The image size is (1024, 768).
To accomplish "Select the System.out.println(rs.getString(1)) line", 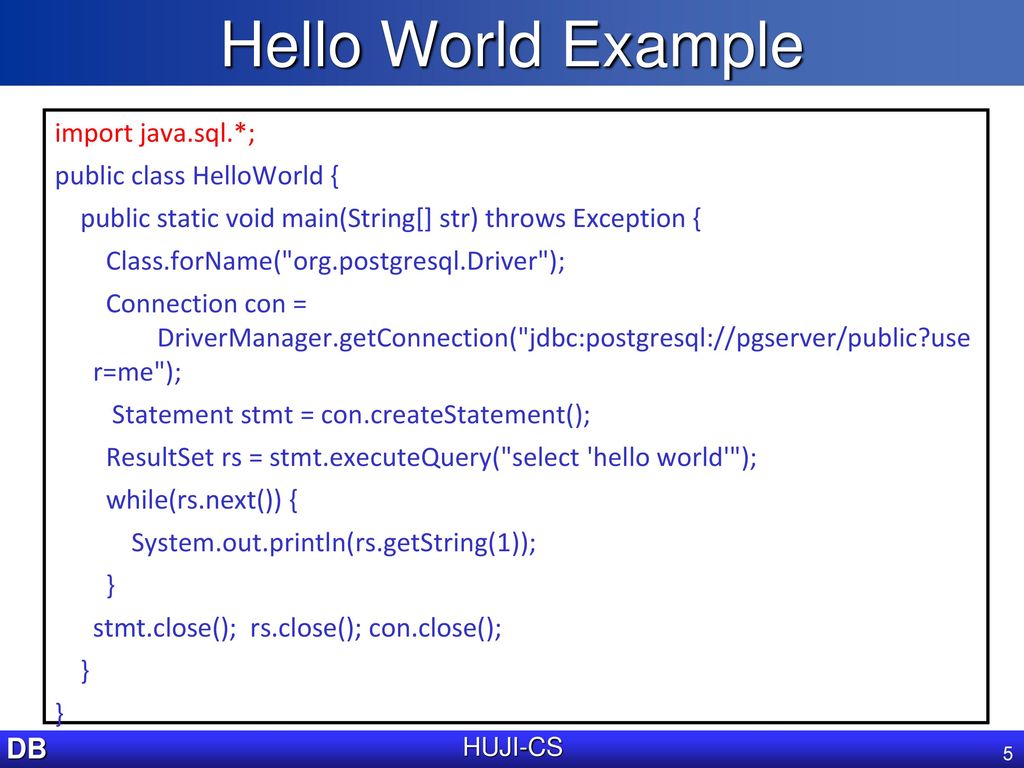I will coord(334,543).
